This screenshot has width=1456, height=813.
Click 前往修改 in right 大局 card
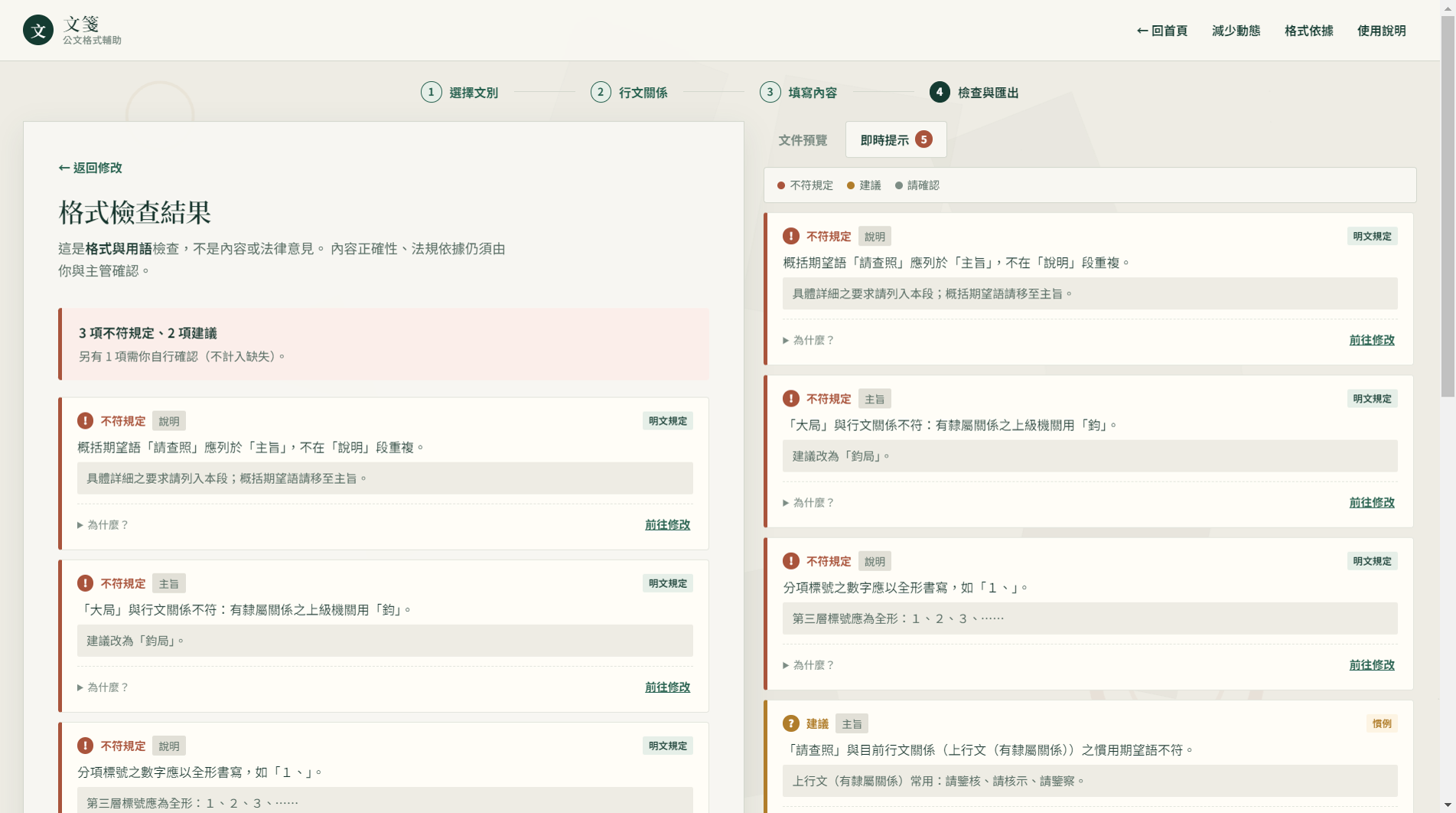coord(1372,503)
